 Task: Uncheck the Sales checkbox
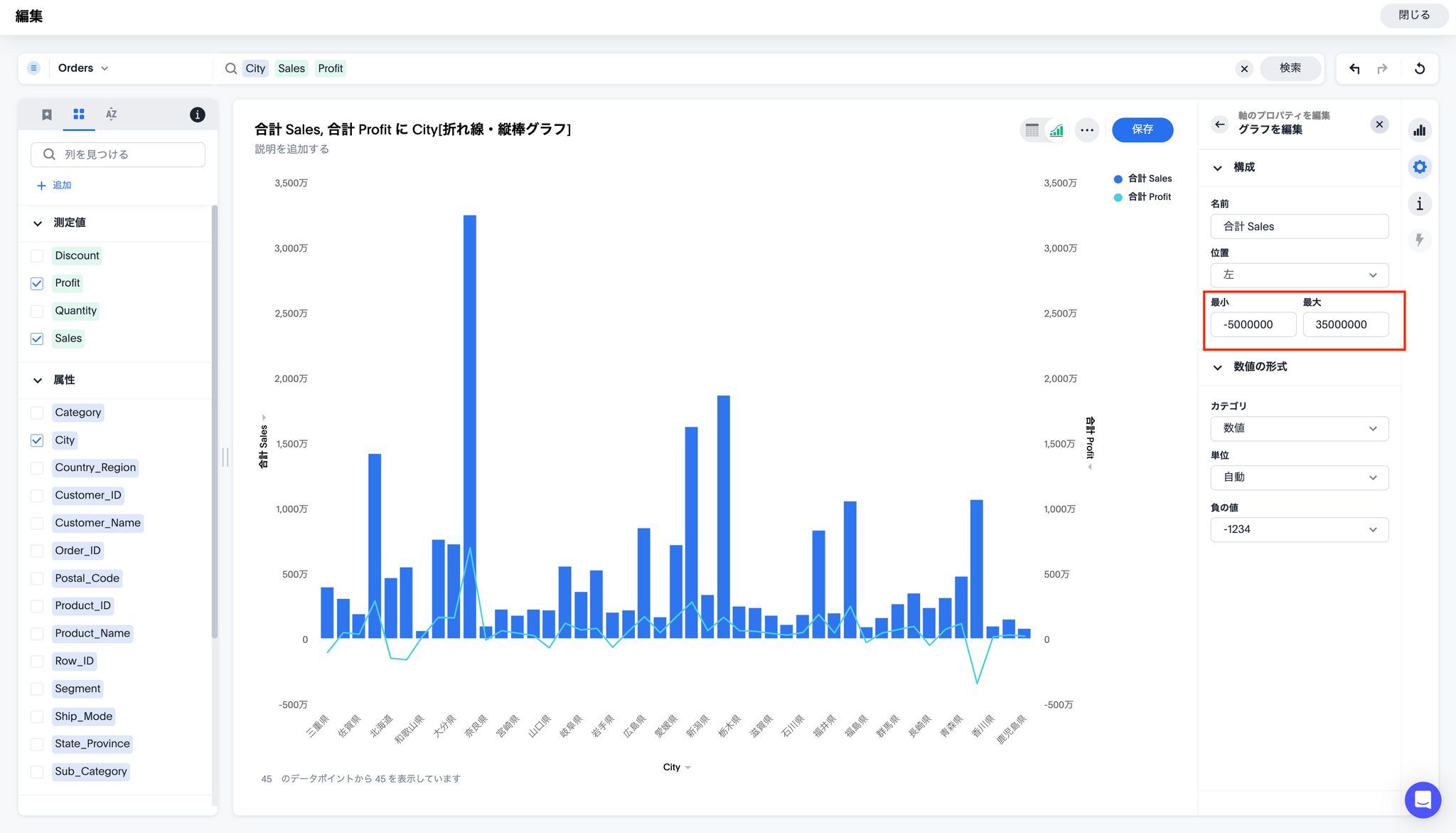37,339
